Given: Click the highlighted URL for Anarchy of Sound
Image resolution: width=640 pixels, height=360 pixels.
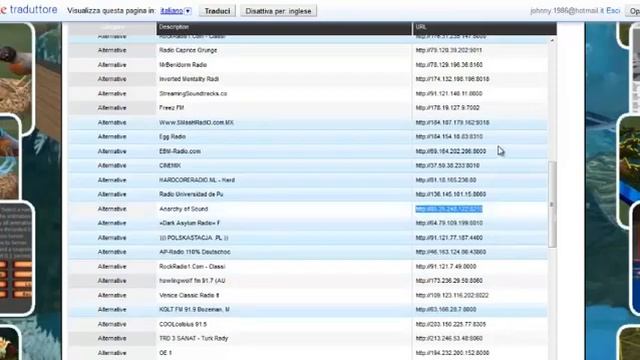Looking at the screenshot, I should pyautogui.click(x=449, y=209).
